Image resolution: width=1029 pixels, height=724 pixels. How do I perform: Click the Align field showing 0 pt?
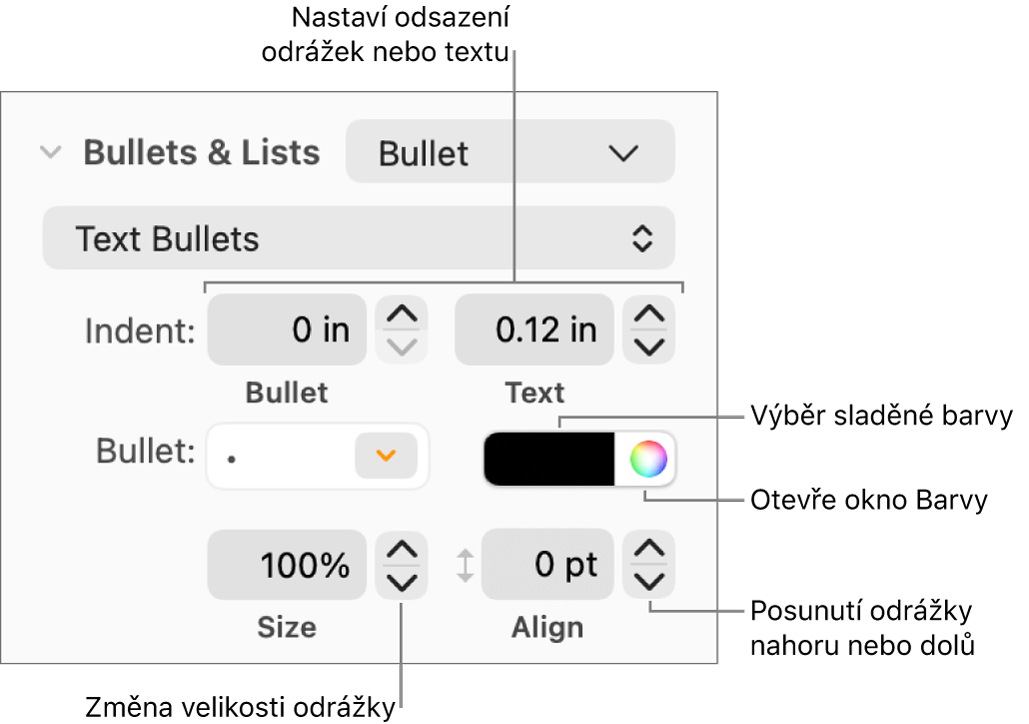click(x=547, y=564)
